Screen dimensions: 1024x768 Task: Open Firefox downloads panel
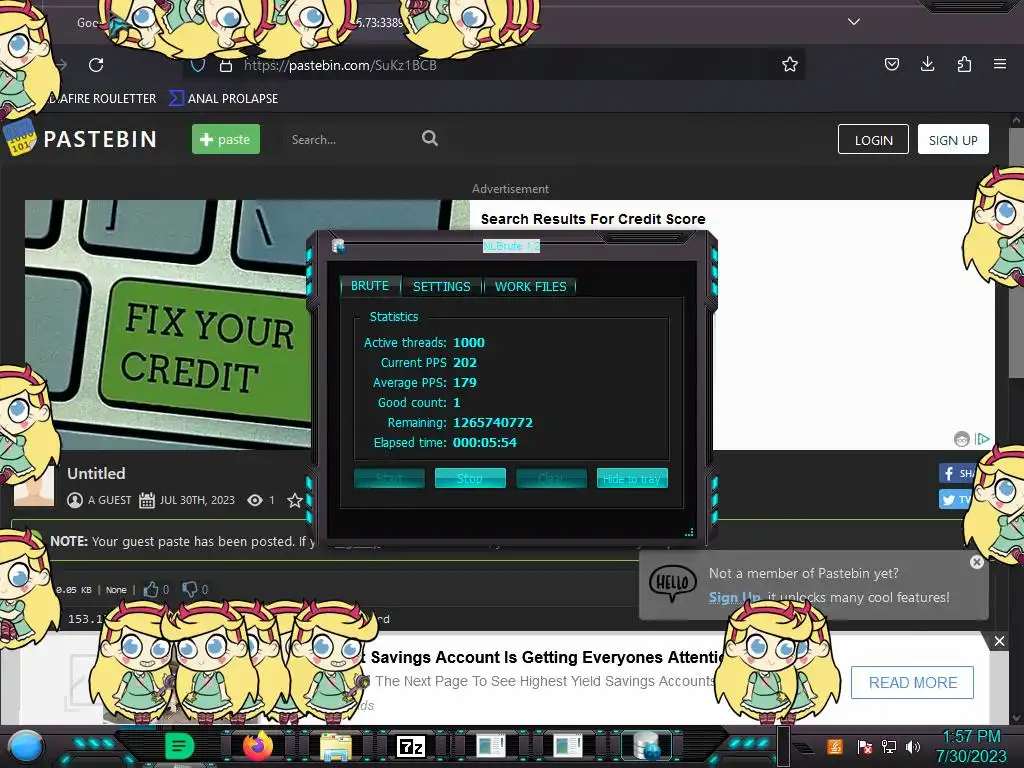(927, 64)
